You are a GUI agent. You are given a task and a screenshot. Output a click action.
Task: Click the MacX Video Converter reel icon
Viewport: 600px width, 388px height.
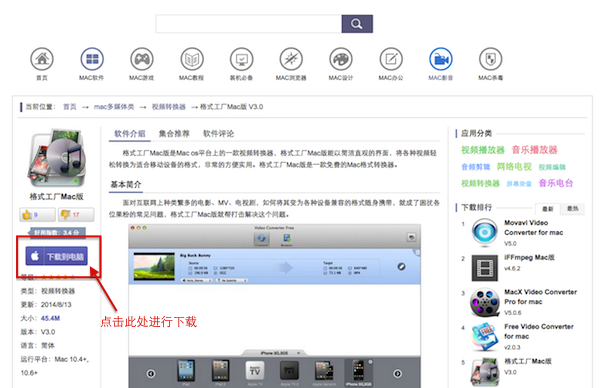[x=485, y=303]
